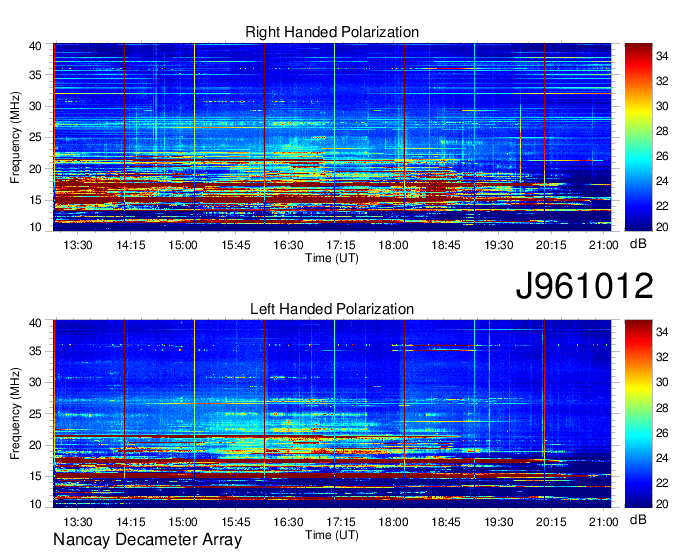Click "26" label on upper dB color bar
The height and width of the screenshot is (552, 680).
662,156
